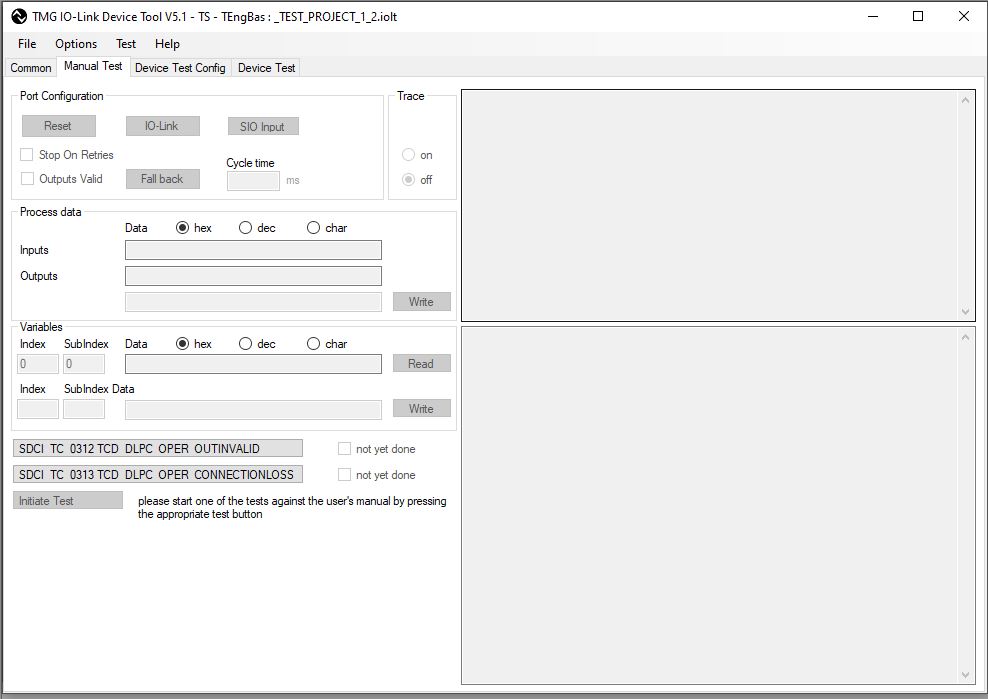Switch to the Device Test Config tab
988x699 pixels.
click(180, 68)
